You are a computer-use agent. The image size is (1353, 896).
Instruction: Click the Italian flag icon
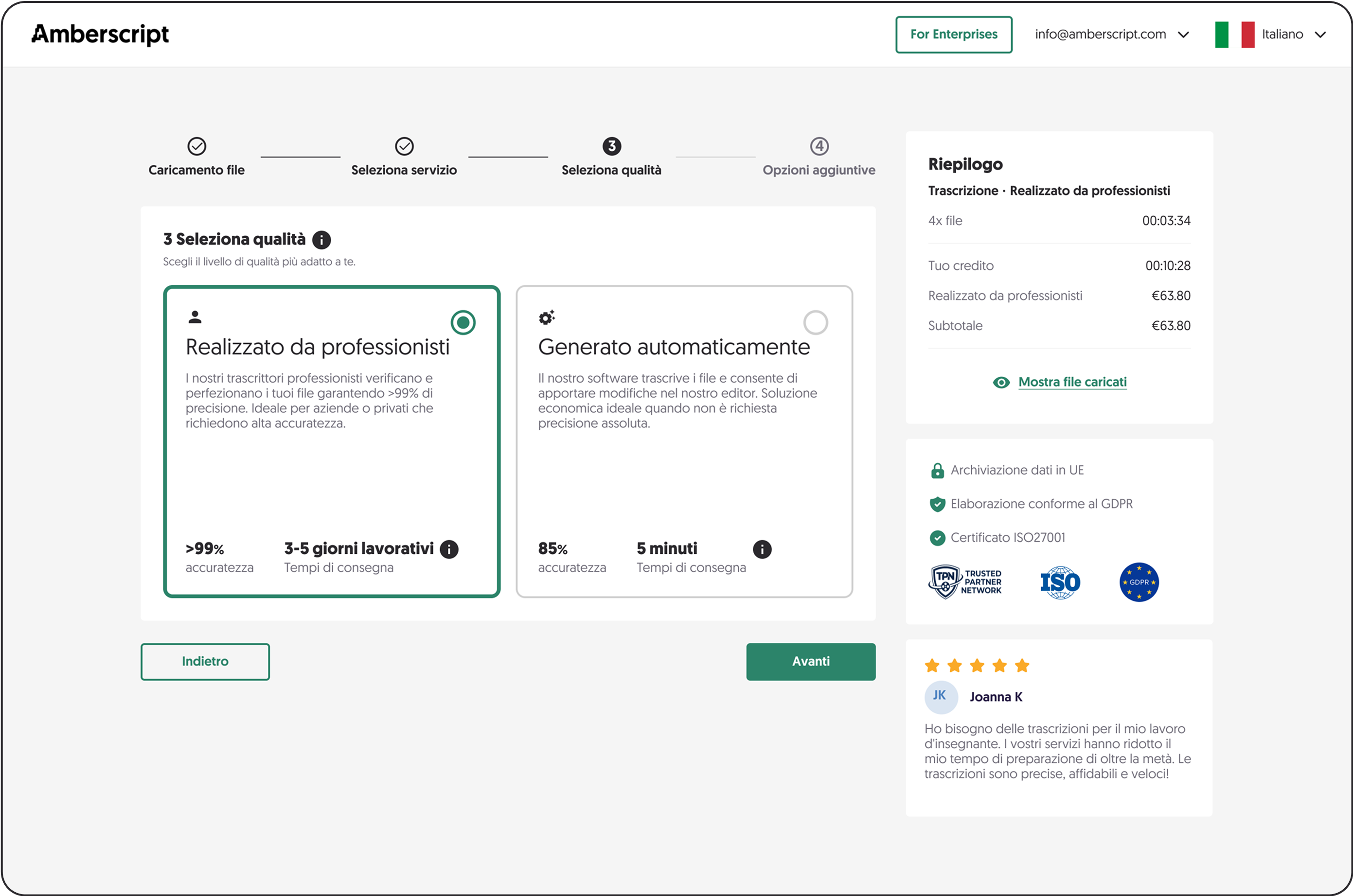pyautogui.click(x=1235, y=35)
